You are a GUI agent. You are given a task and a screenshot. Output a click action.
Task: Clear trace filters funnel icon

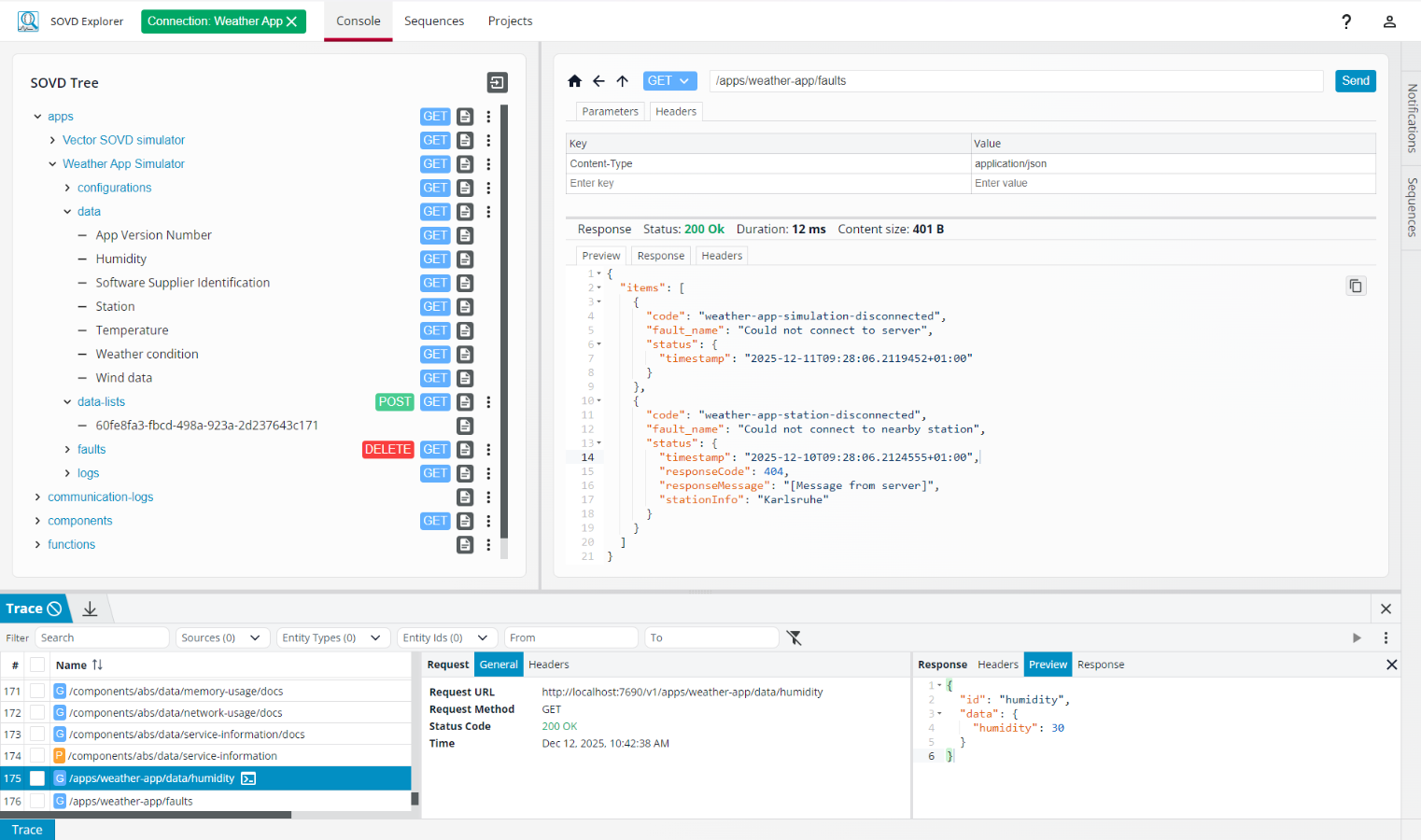[794, 637]
